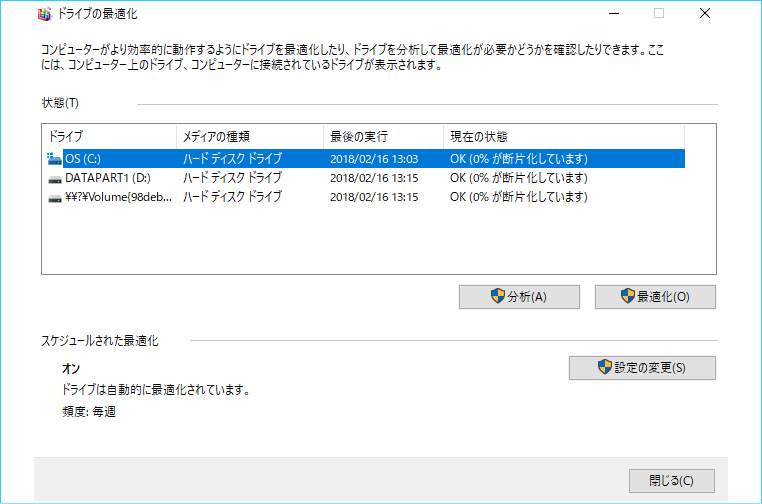Select the DATAPART1 (D:) drive name
The height and width of the screenshot is (504, 762).
point(113,178)
